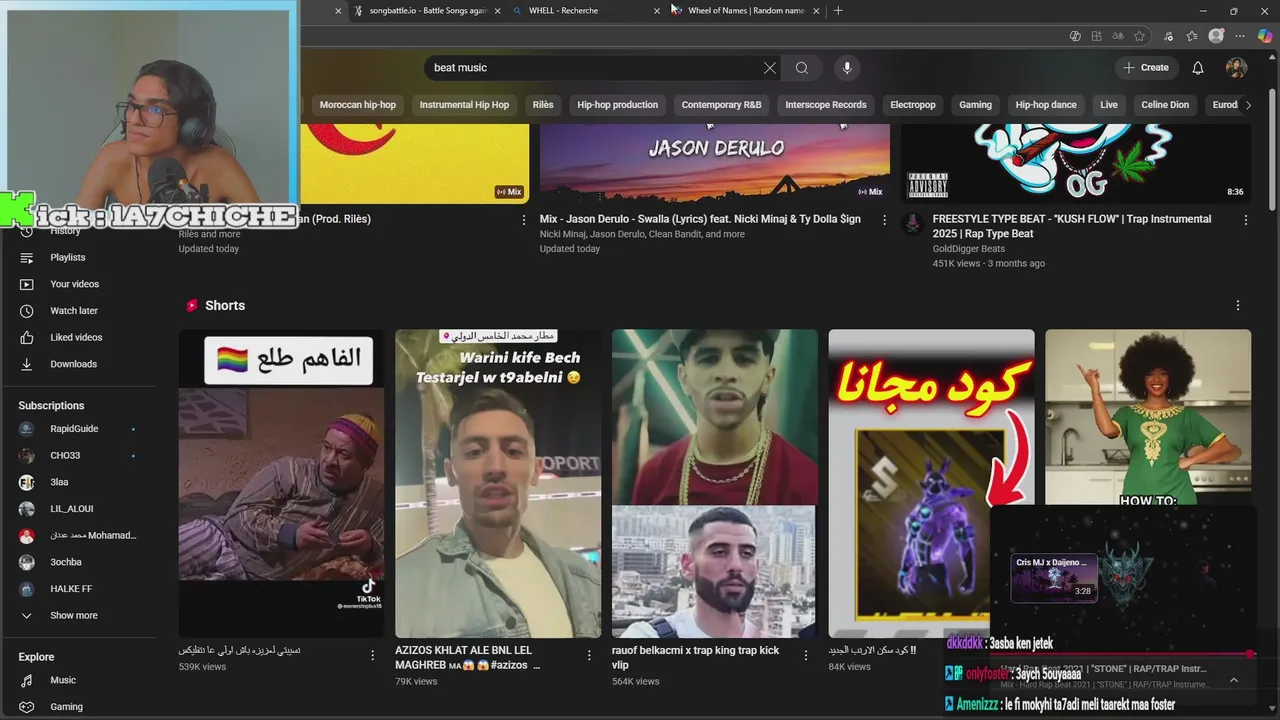Viewport: 1280px width, 720px height.
Task: Select the Rilès chip
Action: [x=543, y=105]
